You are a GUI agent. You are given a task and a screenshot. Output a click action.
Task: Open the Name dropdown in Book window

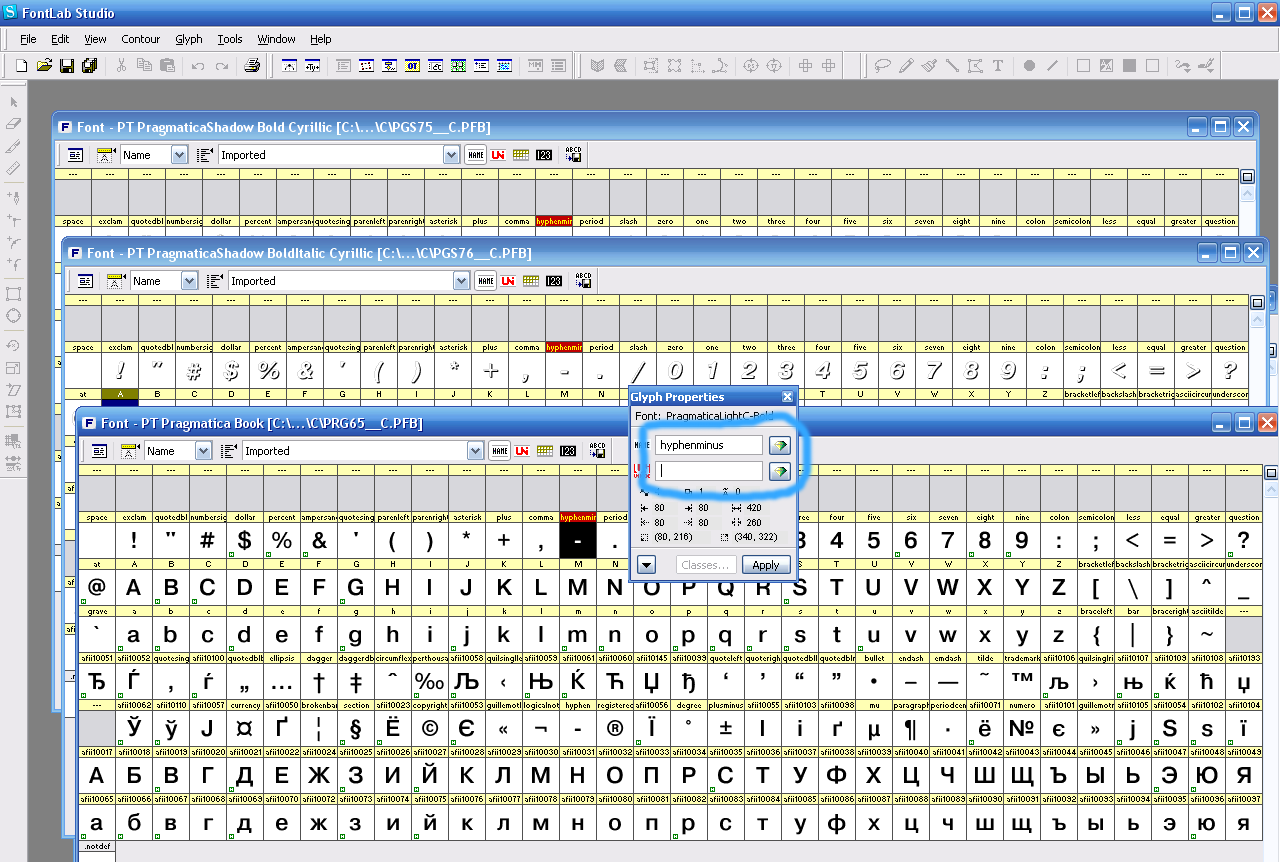point(203,451)
